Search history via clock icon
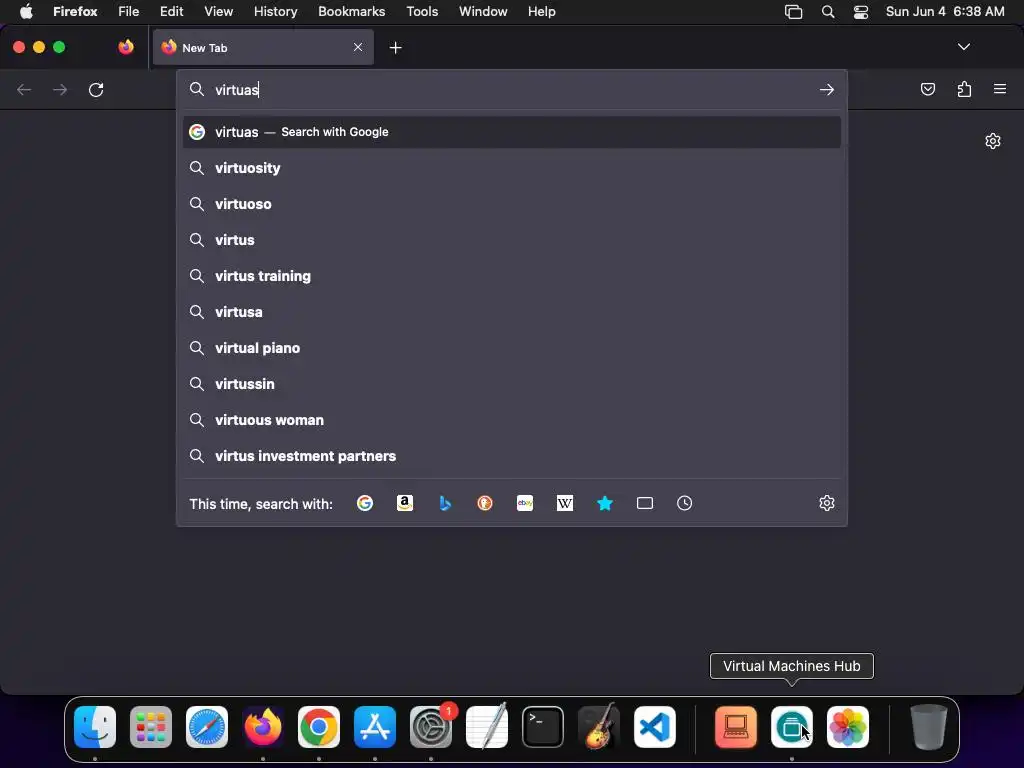The height and width of the screenshot is (768, 1024). [684, 503]
